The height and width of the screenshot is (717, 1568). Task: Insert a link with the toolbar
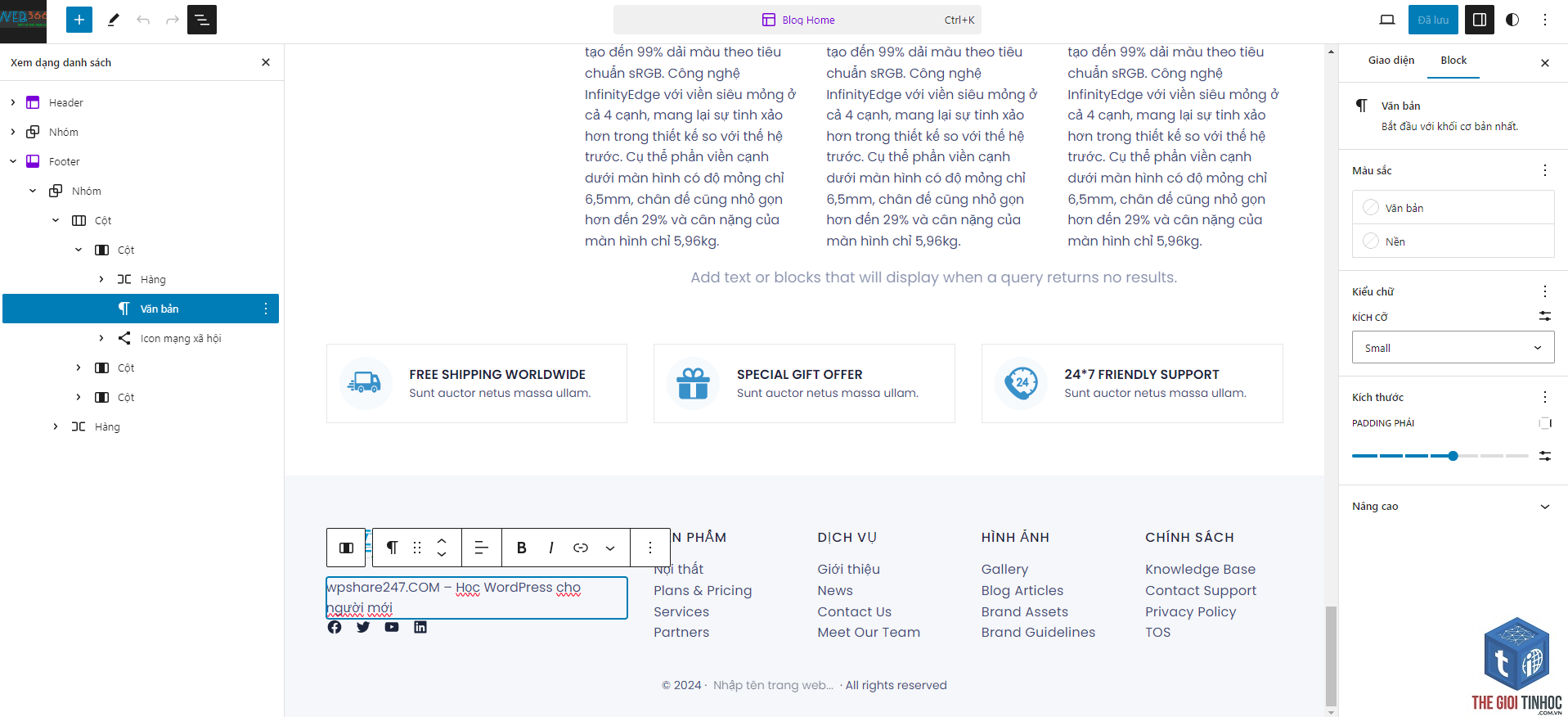(581, 548)
